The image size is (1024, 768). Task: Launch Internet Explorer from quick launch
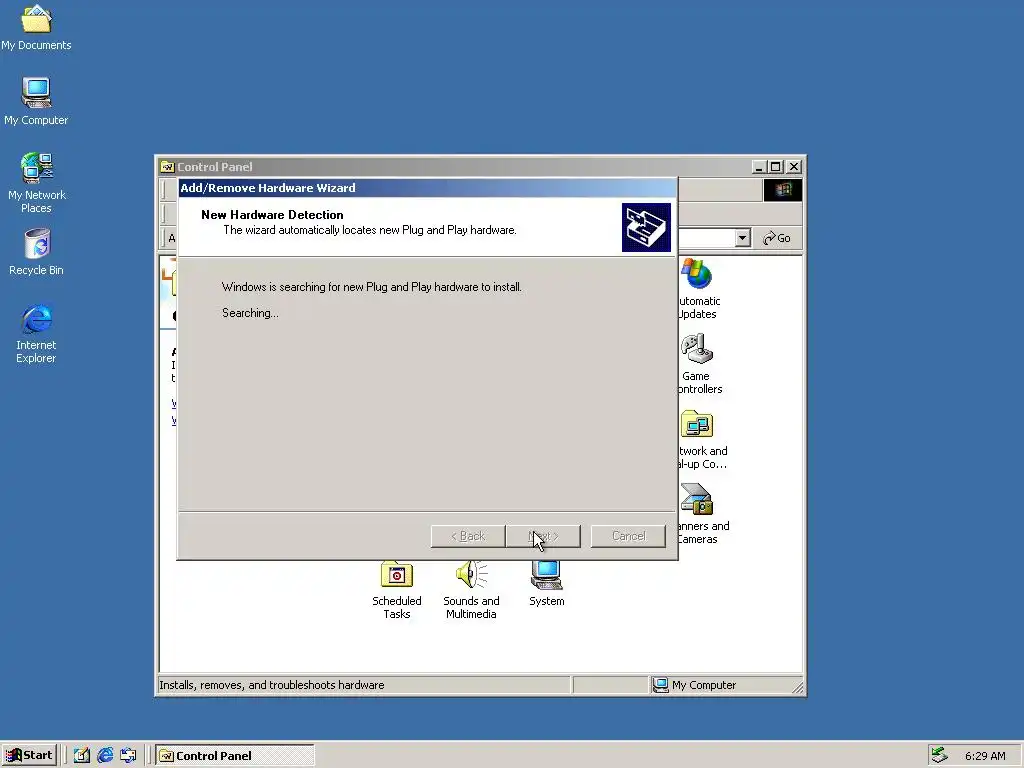pyautogui.click(x=105, y=756)
